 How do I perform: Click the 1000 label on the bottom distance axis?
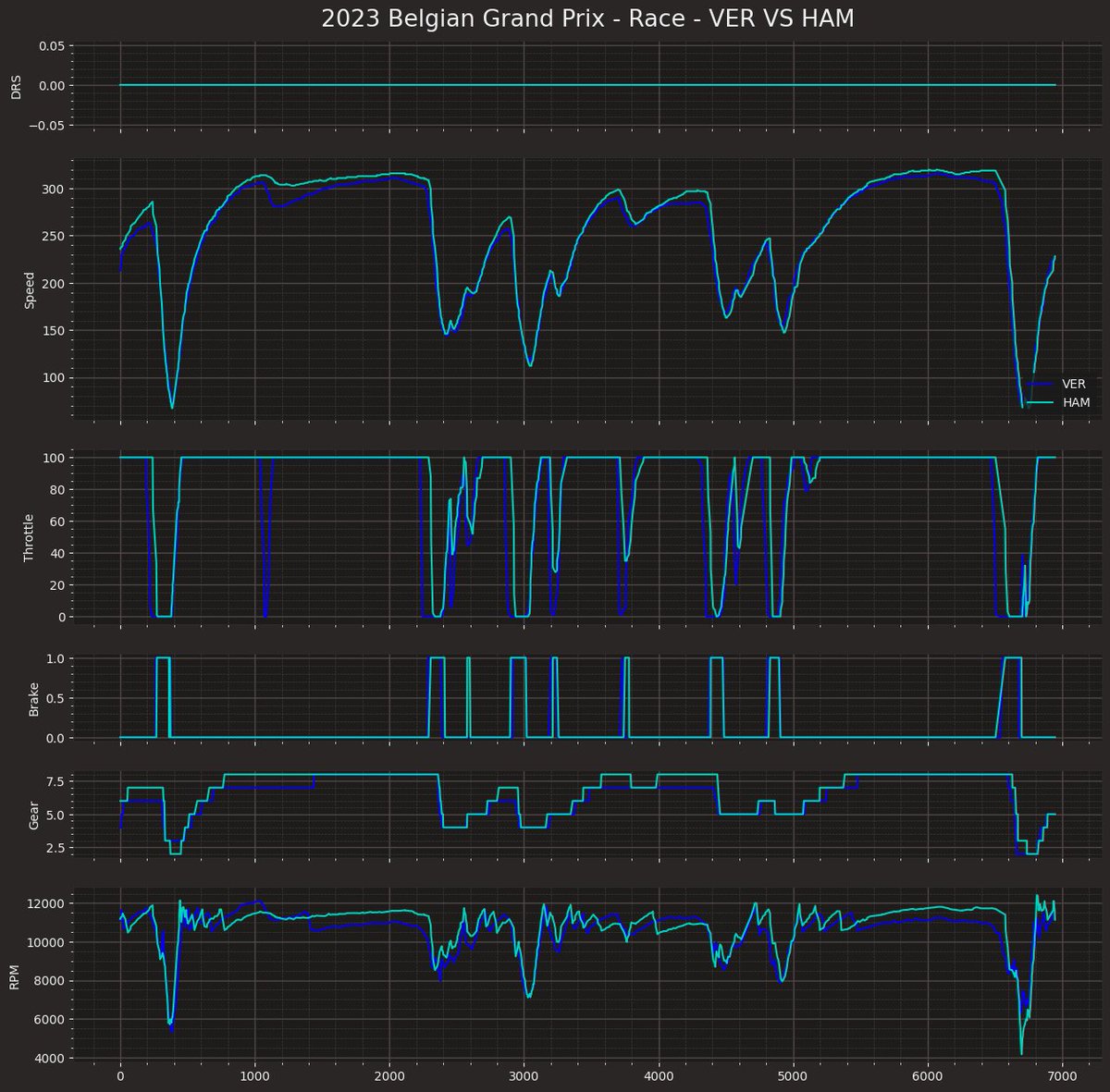click(254, 1076)
